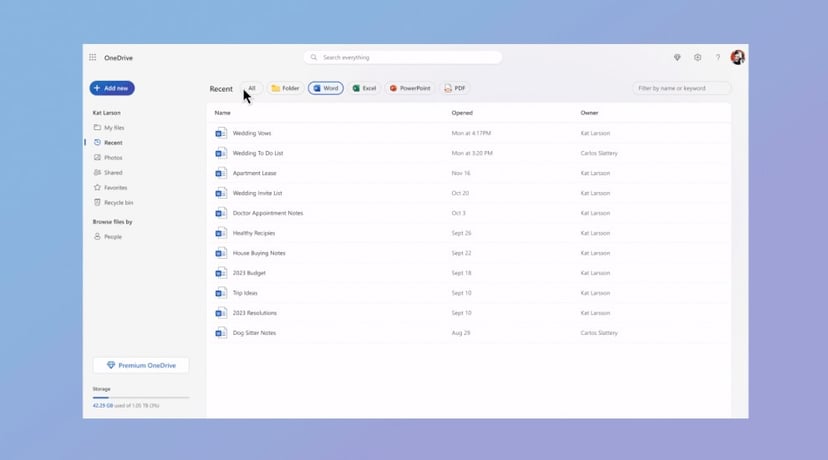The image size is (828, 460).
Task: Click Word icon of Wedding Vows
Action: click(x=221, y=133)
